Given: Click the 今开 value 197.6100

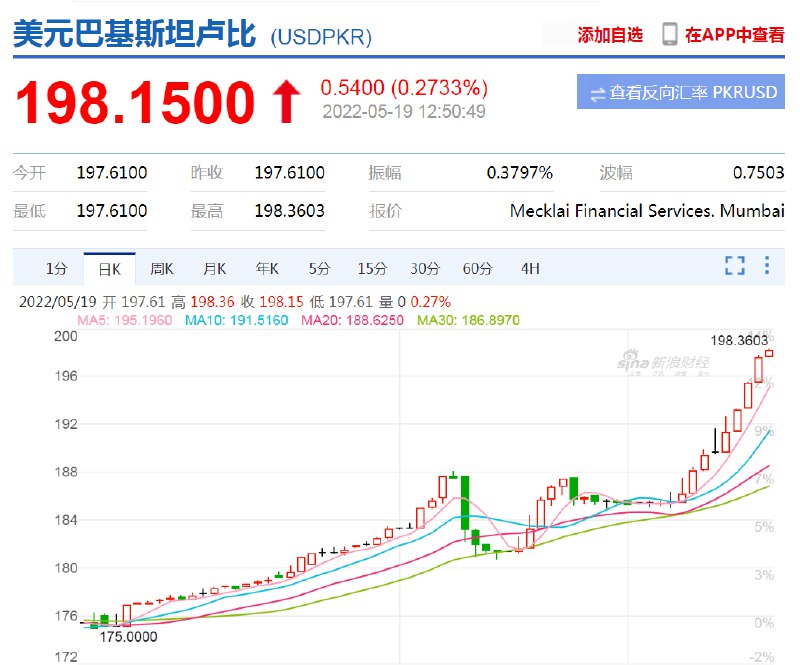Looking at the screenshot, I should point(112,173).
